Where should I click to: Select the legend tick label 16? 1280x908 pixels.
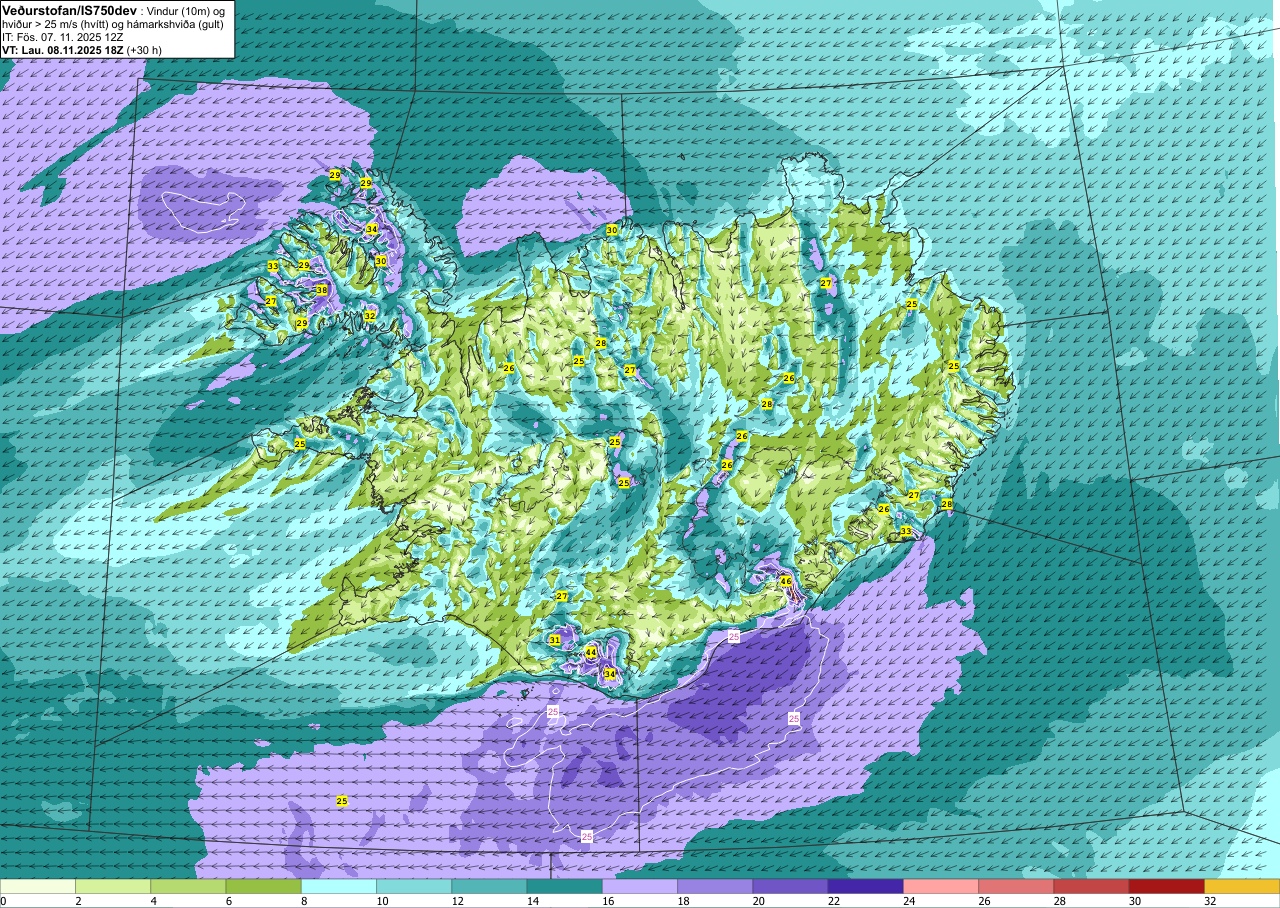coord(608,901)
